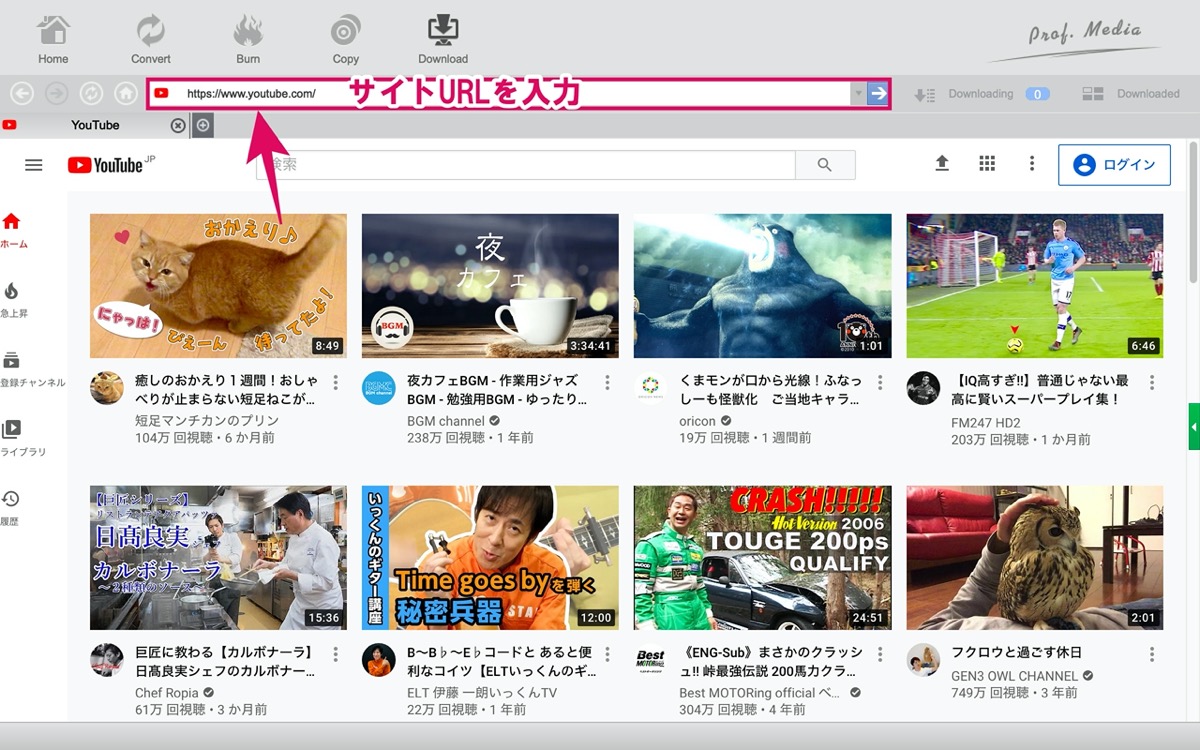Image resolution: width=1200 pixels, height=750 pixels.
Task: Click the oricon channel avatar
Action: [651, 388]
